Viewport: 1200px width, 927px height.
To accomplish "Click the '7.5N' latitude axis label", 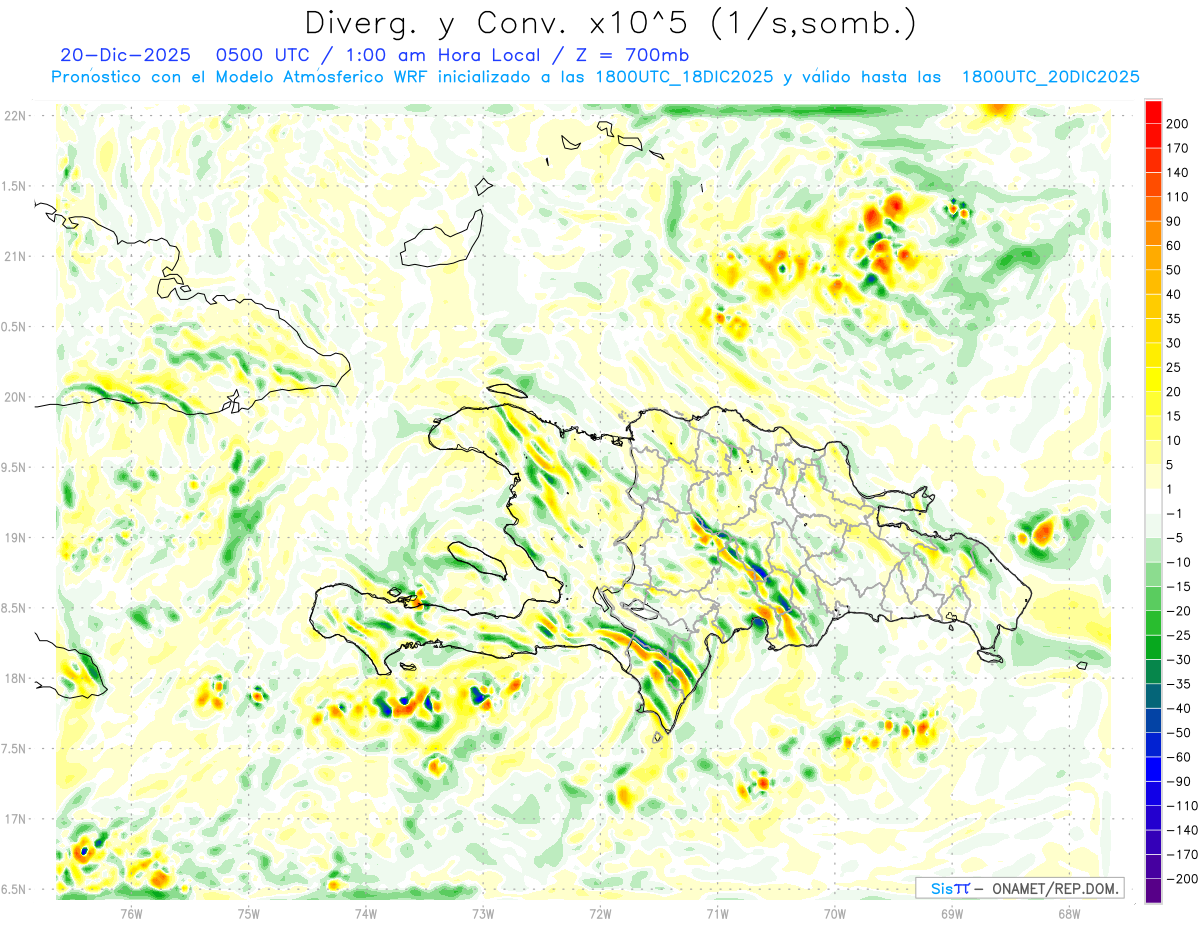I will (14, 749).
